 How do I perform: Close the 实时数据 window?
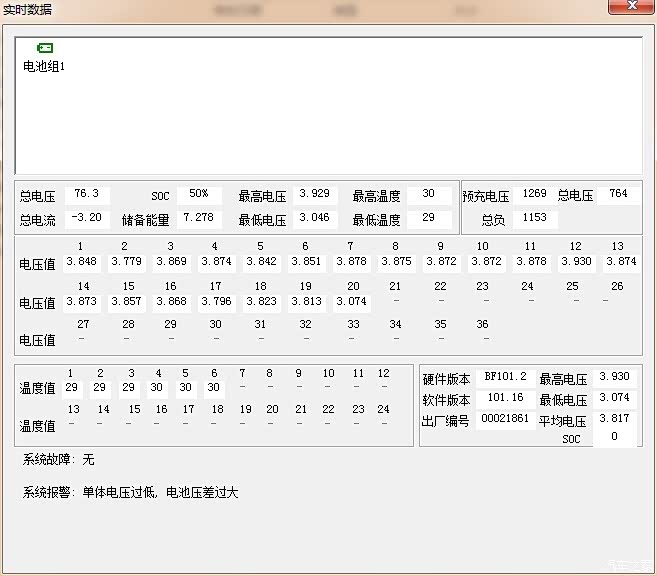click(631, 7)
